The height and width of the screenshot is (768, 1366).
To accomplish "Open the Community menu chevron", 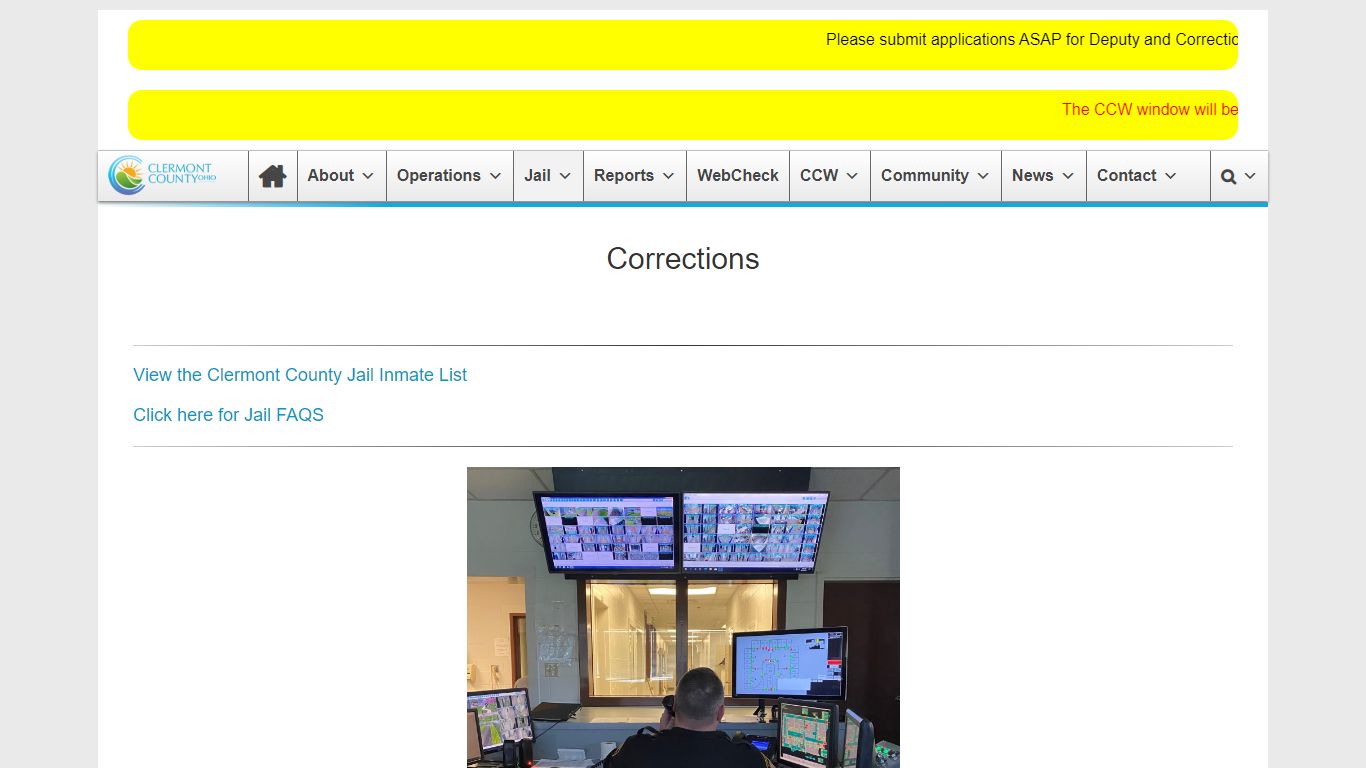I will 983,176.
